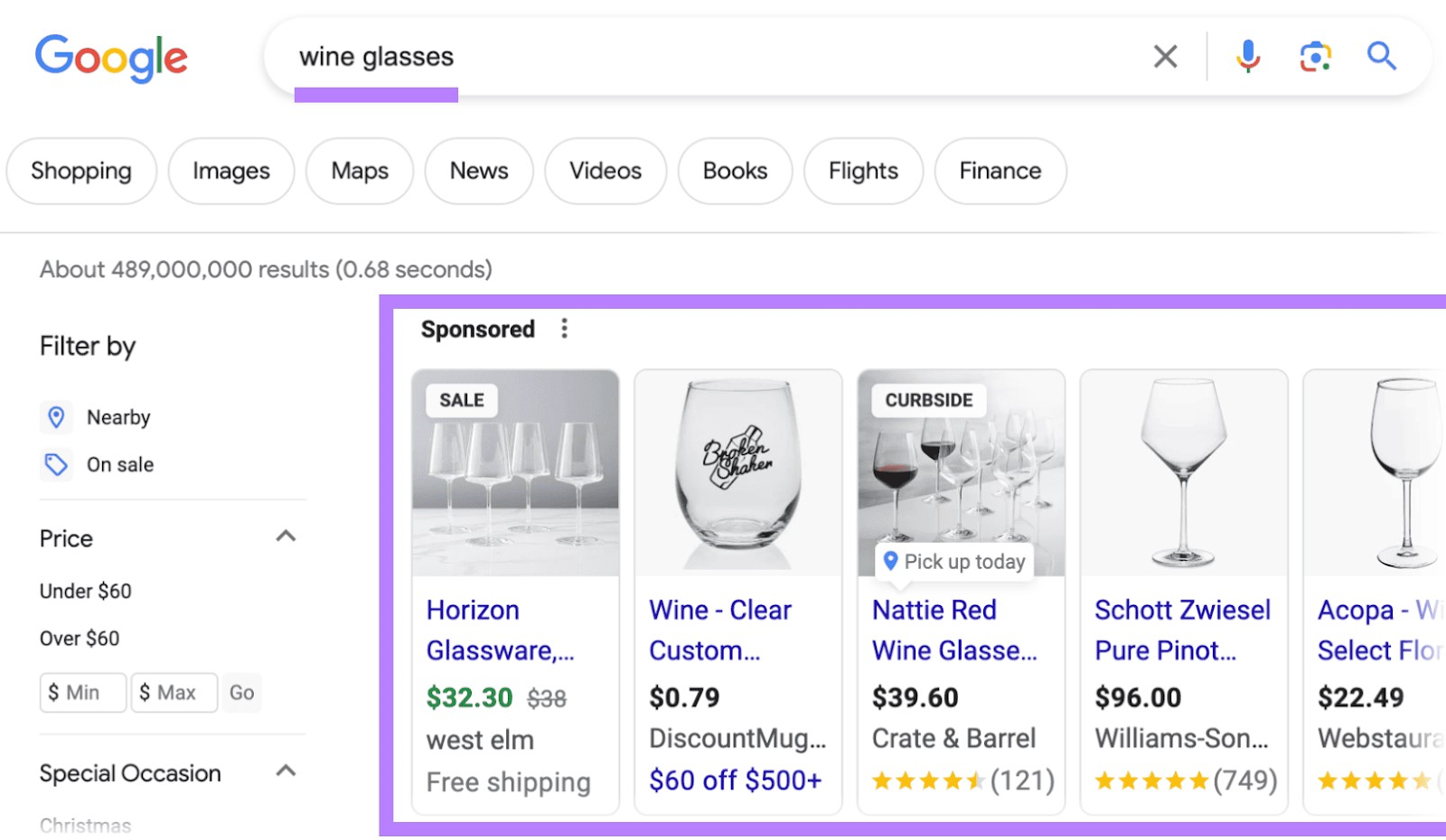The width and height of the screenshot is (1446, 840).
Task: Click the Nearby location pin icon
Action: click(56, 416)
